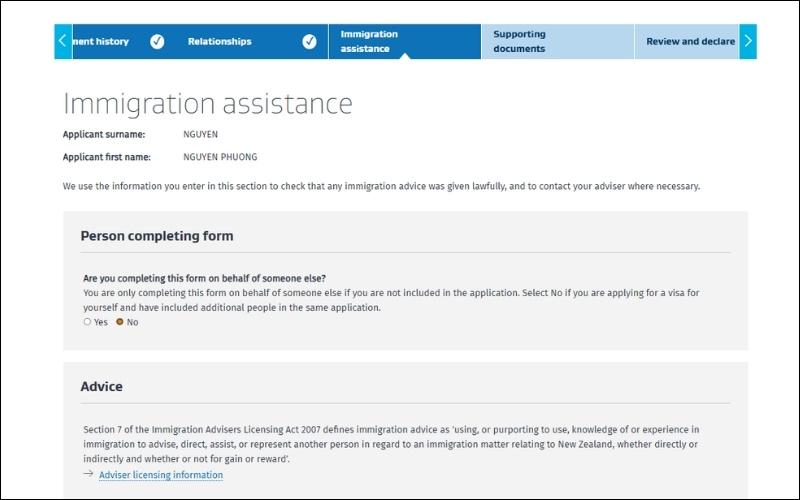
Task: Click the active tab pointer under Immigration assistance
Action: (x=404, y=56)
